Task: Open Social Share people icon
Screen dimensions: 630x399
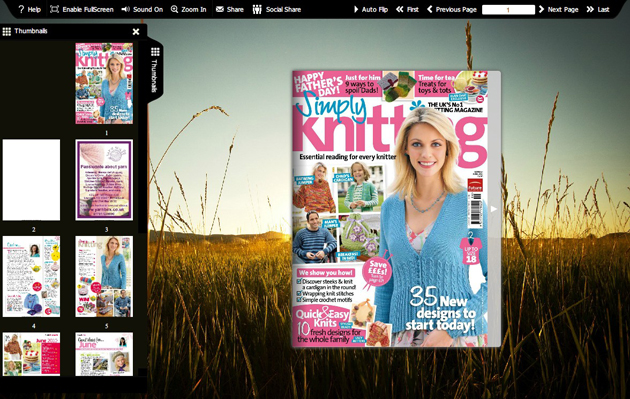Action: click(x=257, y=9)
